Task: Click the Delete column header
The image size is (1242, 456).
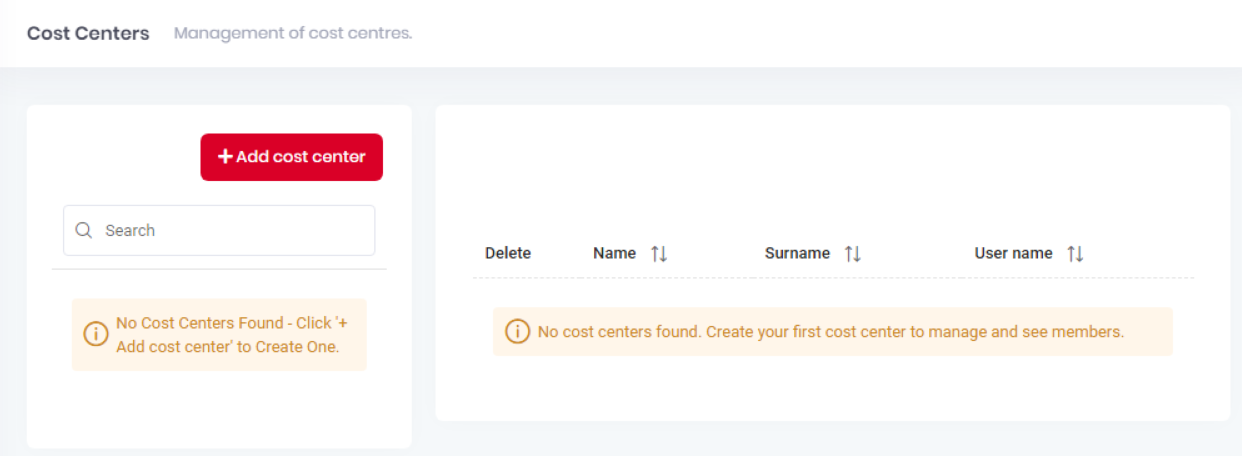Action: (x=508, y=253)
